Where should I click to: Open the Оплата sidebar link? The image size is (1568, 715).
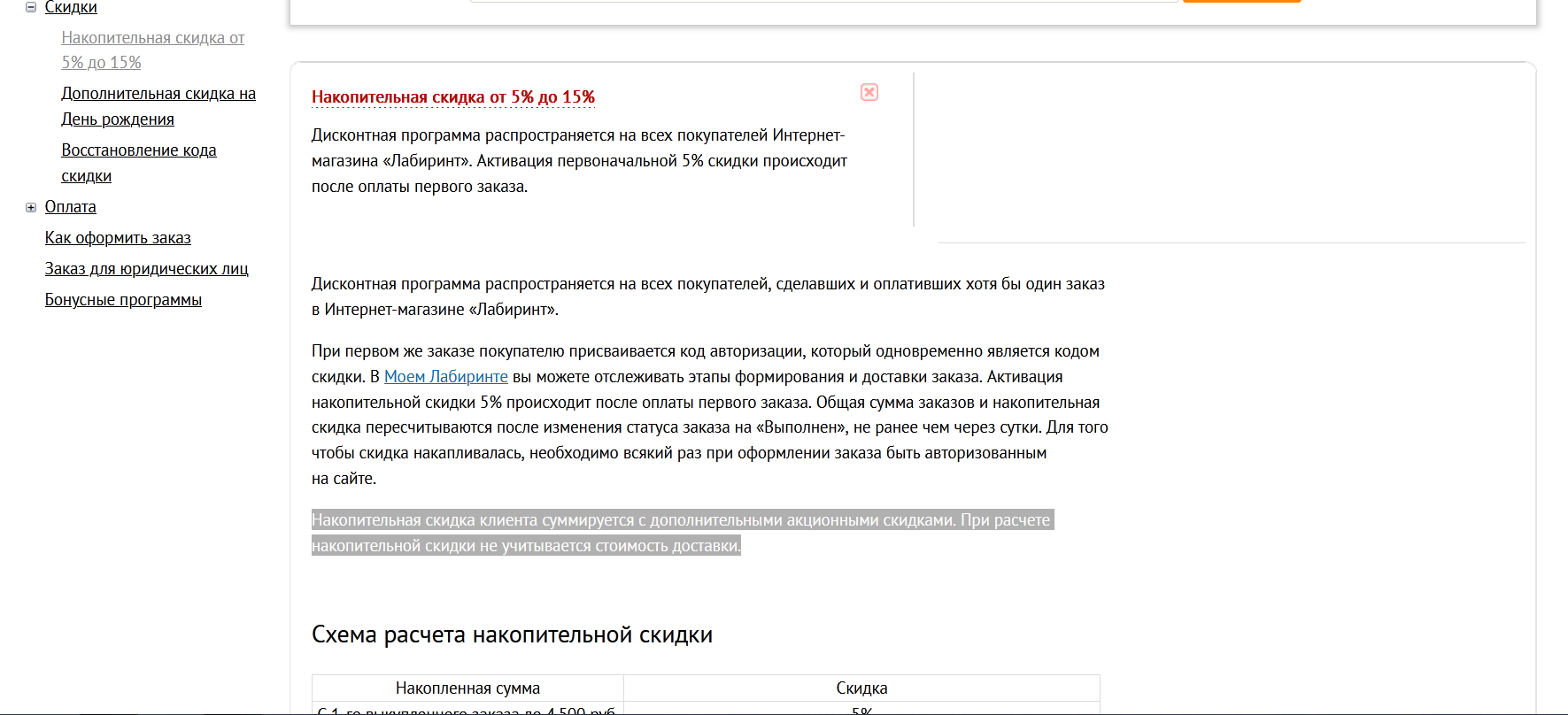coord(71,207)
